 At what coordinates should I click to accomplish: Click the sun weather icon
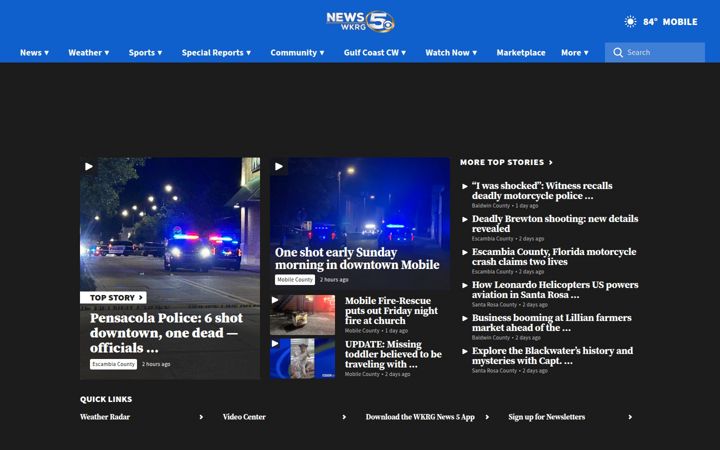click(x=630, y=22)
